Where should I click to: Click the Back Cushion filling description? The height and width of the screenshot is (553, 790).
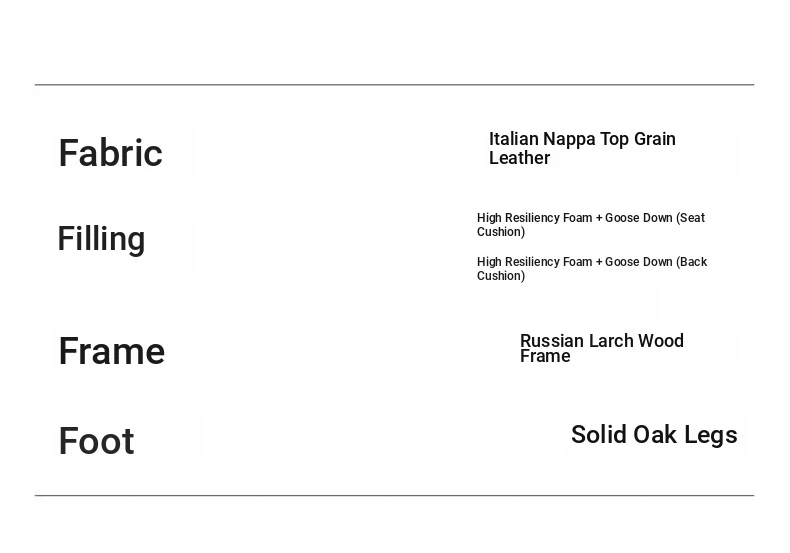591,269
